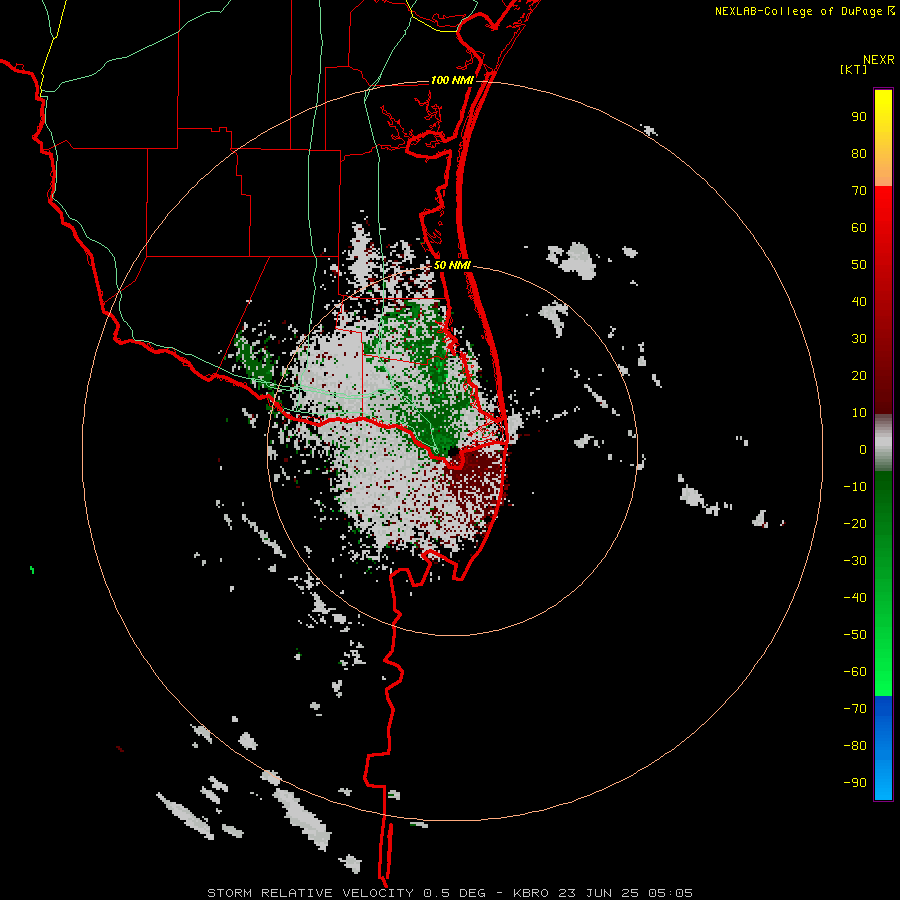Screen dimensions: 900x900
Task: Click the 23 JUN 25 date in caption
Action: tap(599, 893)
